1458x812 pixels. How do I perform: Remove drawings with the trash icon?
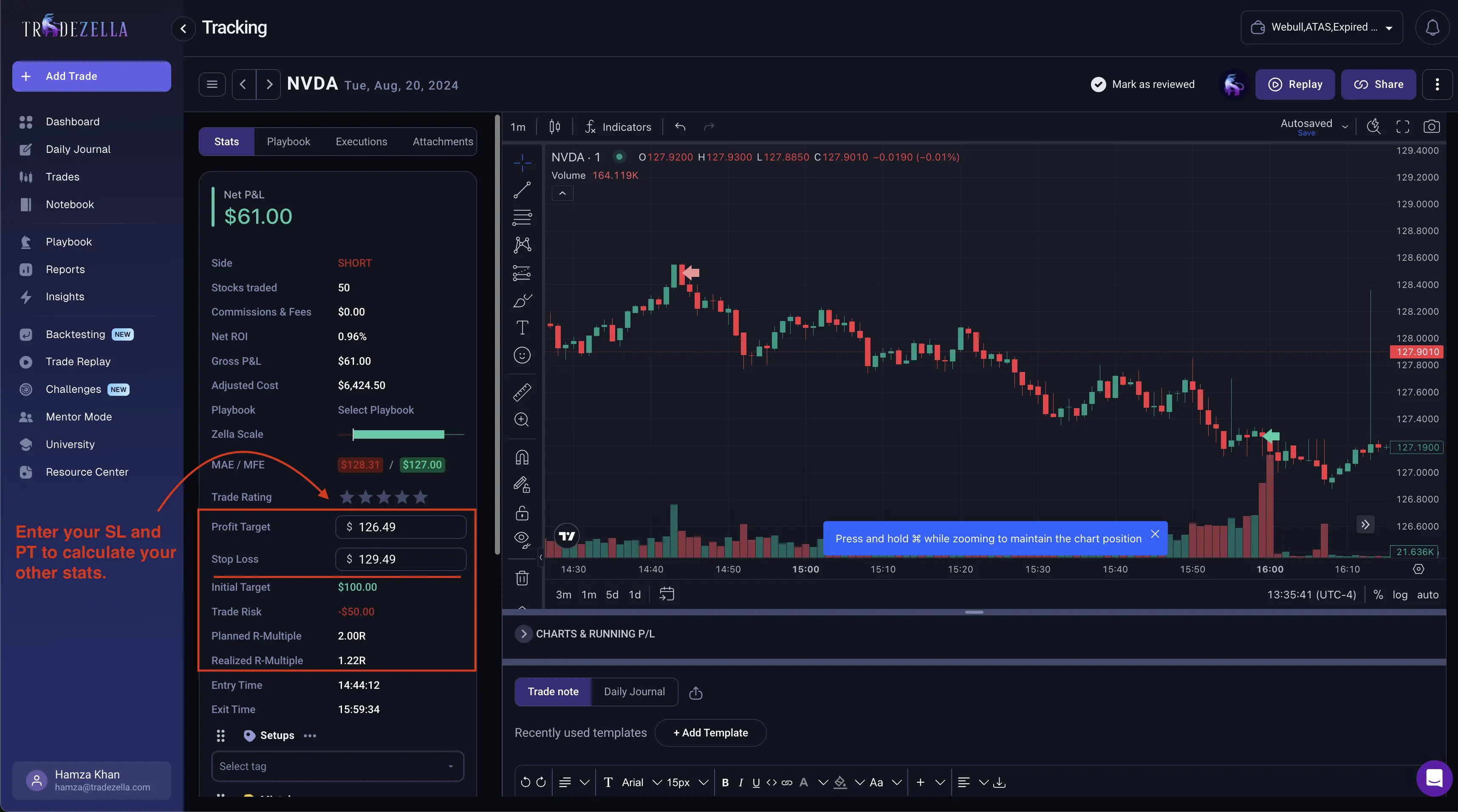pos(522,578)
